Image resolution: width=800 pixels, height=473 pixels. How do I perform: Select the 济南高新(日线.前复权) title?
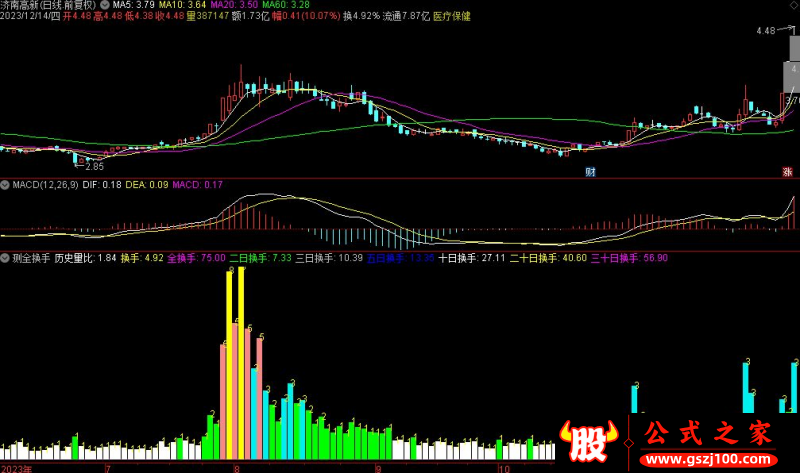pyautogui.click(x=48, y=5)
